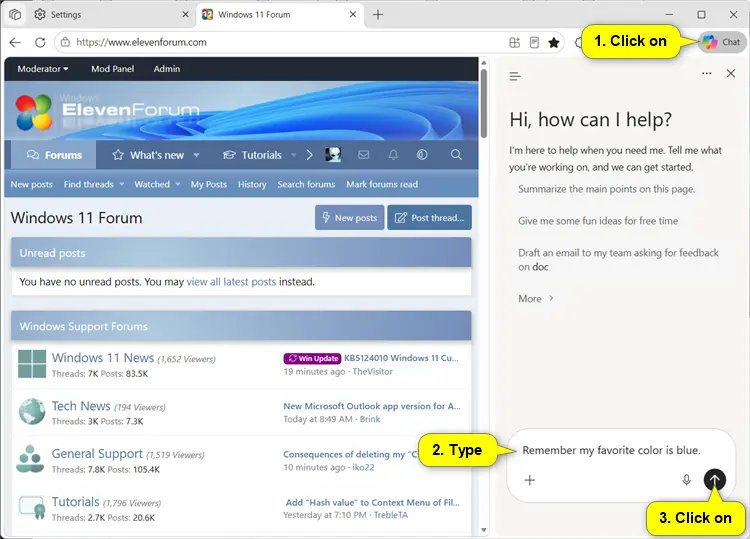Click the plus attachment icon in chat box
The height and width of the screenshot is (539, 750).
pyautogui.click(x=529, y=480)
